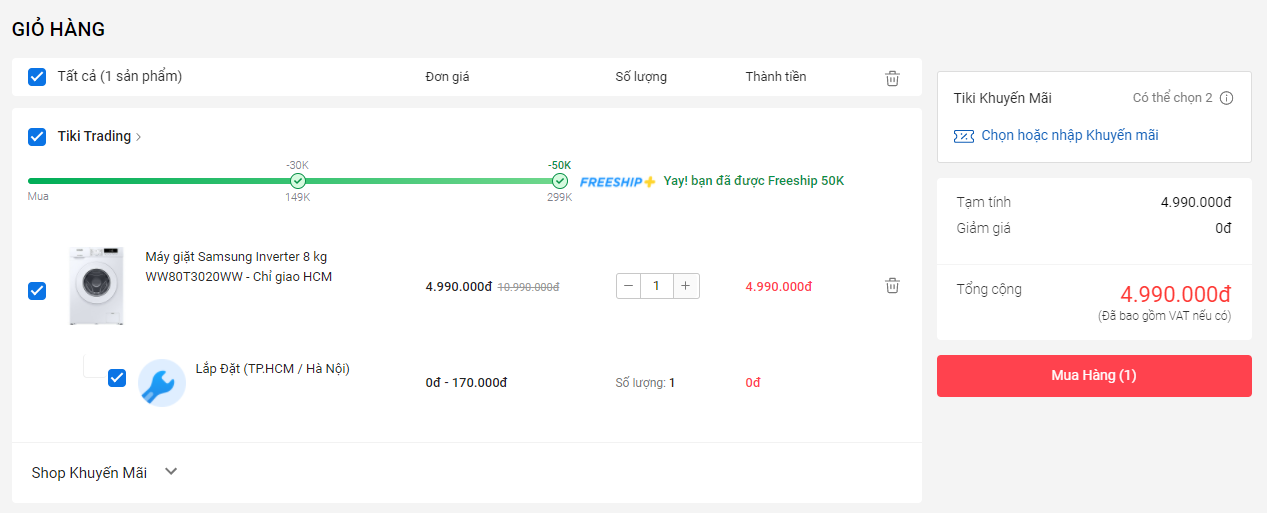The image size is (1267, 513).
Task: Click the quantity input field
Action: tap(657, 286)
